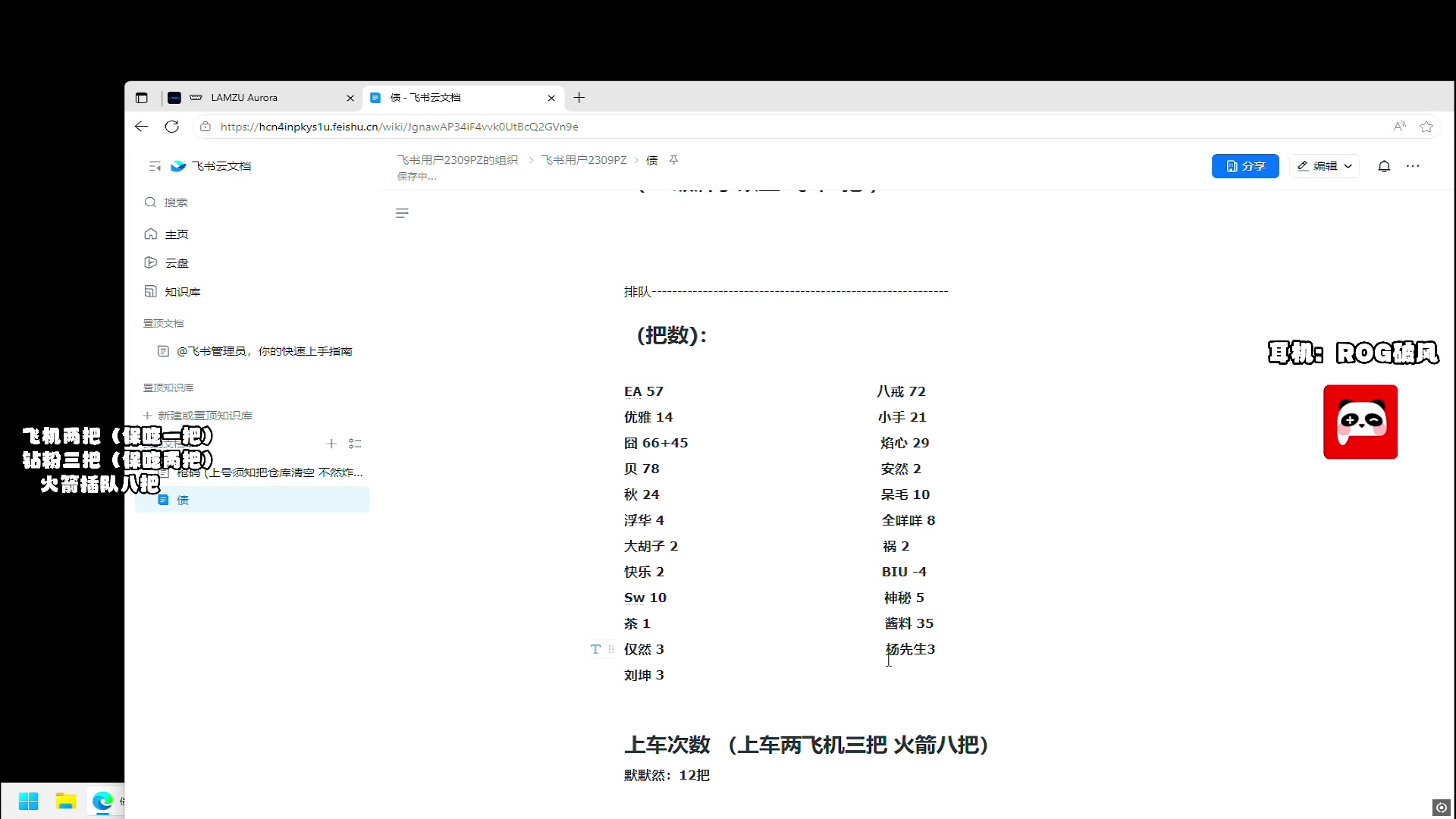Image resolution: width=1456 pixels, height=819 pixels.
Task: Click the block drag handle beside 仅然 3
Action: (x=611, y=649)
